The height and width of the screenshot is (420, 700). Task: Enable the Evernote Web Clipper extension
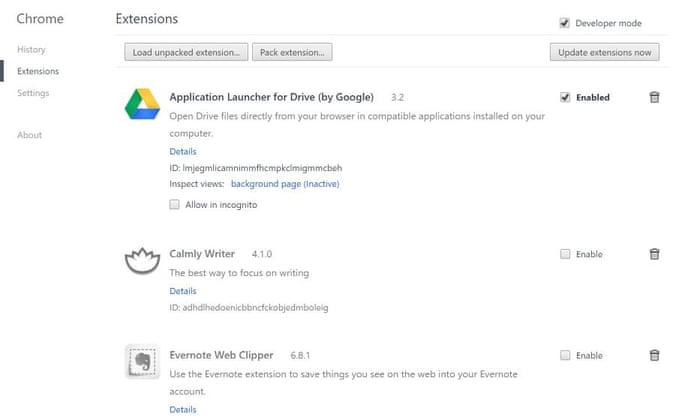coord(566,355)
